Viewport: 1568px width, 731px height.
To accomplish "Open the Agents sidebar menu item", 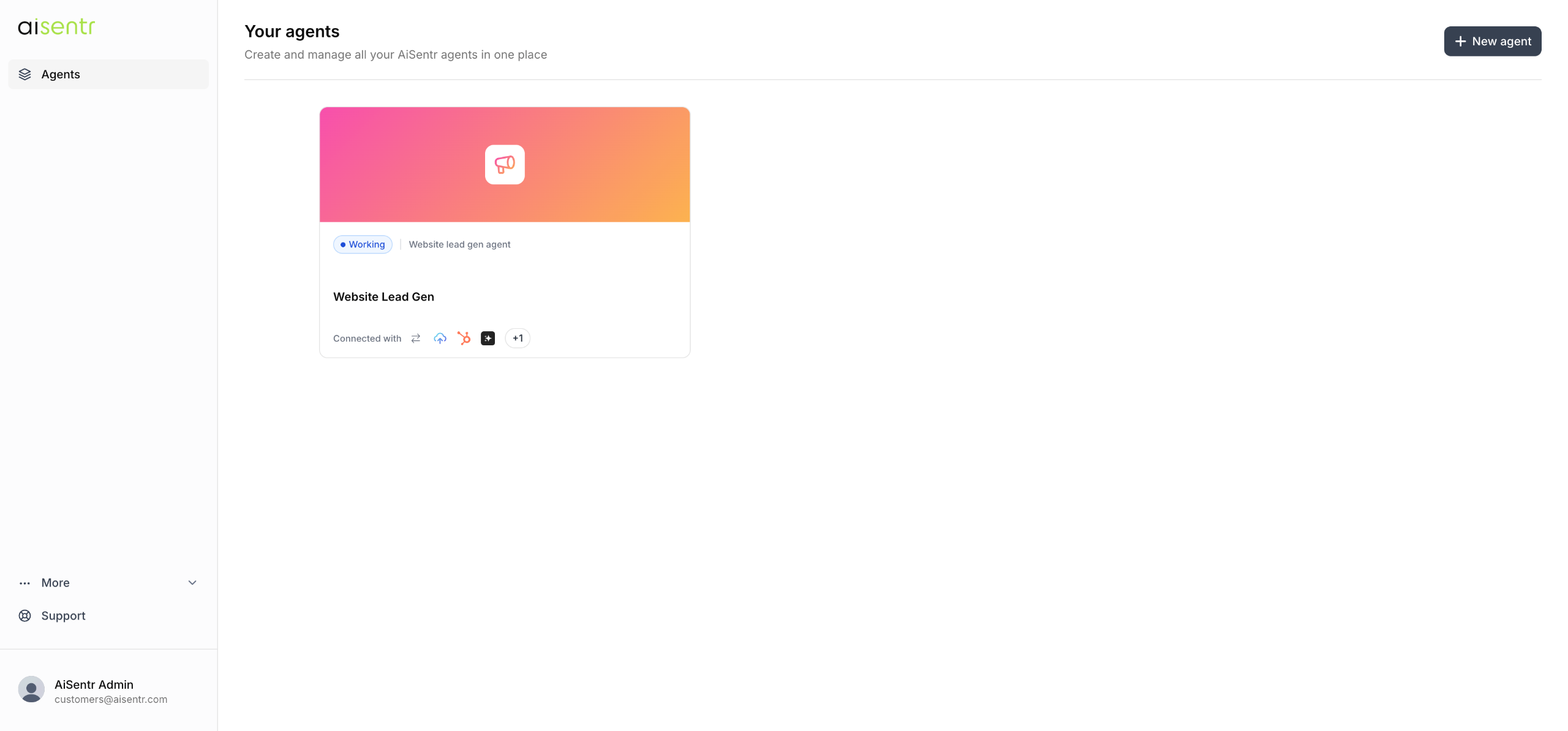I will tap(61, 74).
